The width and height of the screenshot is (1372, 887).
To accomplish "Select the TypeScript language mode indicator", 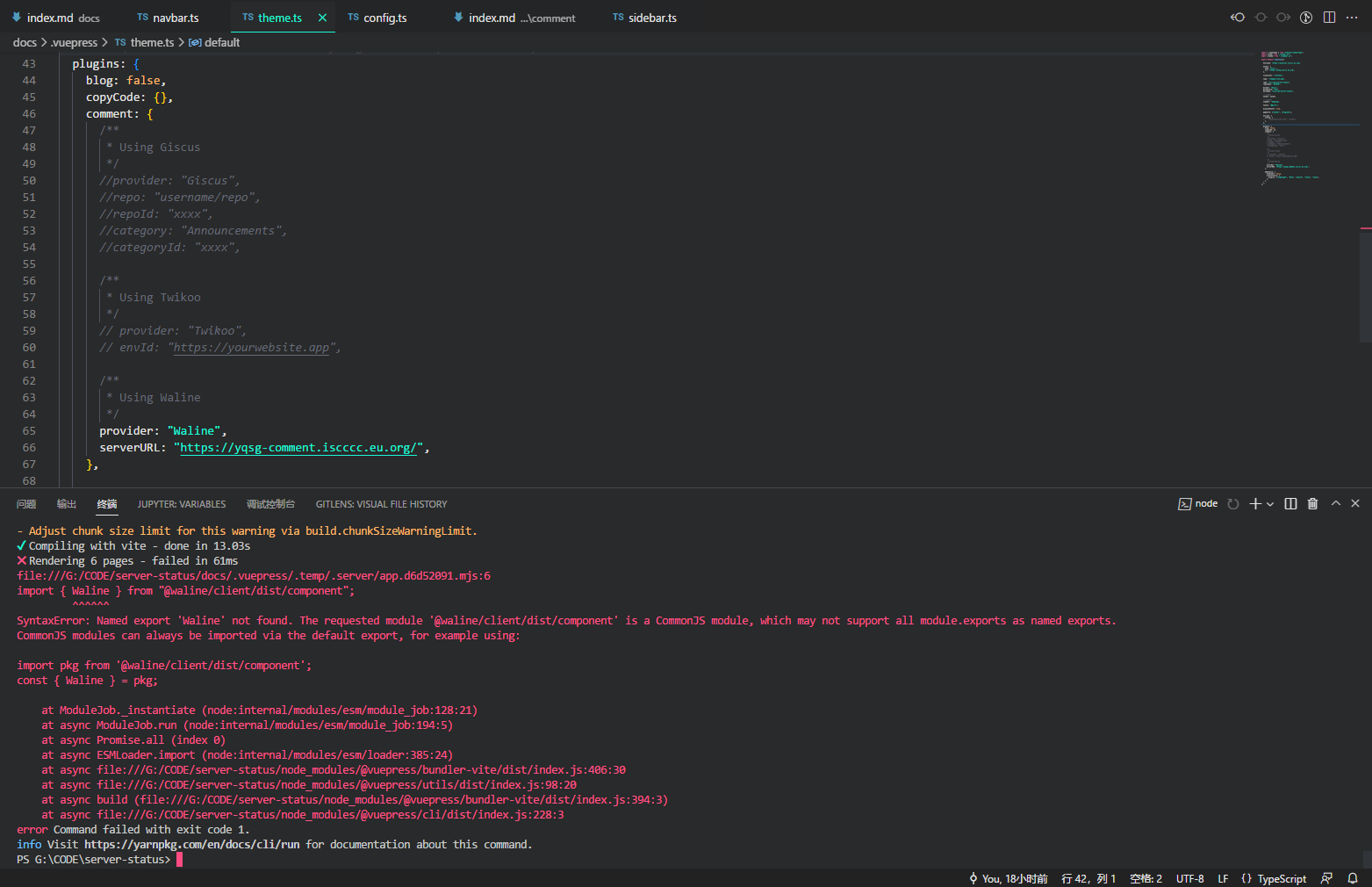I will pyautogui.click(x=1280, y=877).
